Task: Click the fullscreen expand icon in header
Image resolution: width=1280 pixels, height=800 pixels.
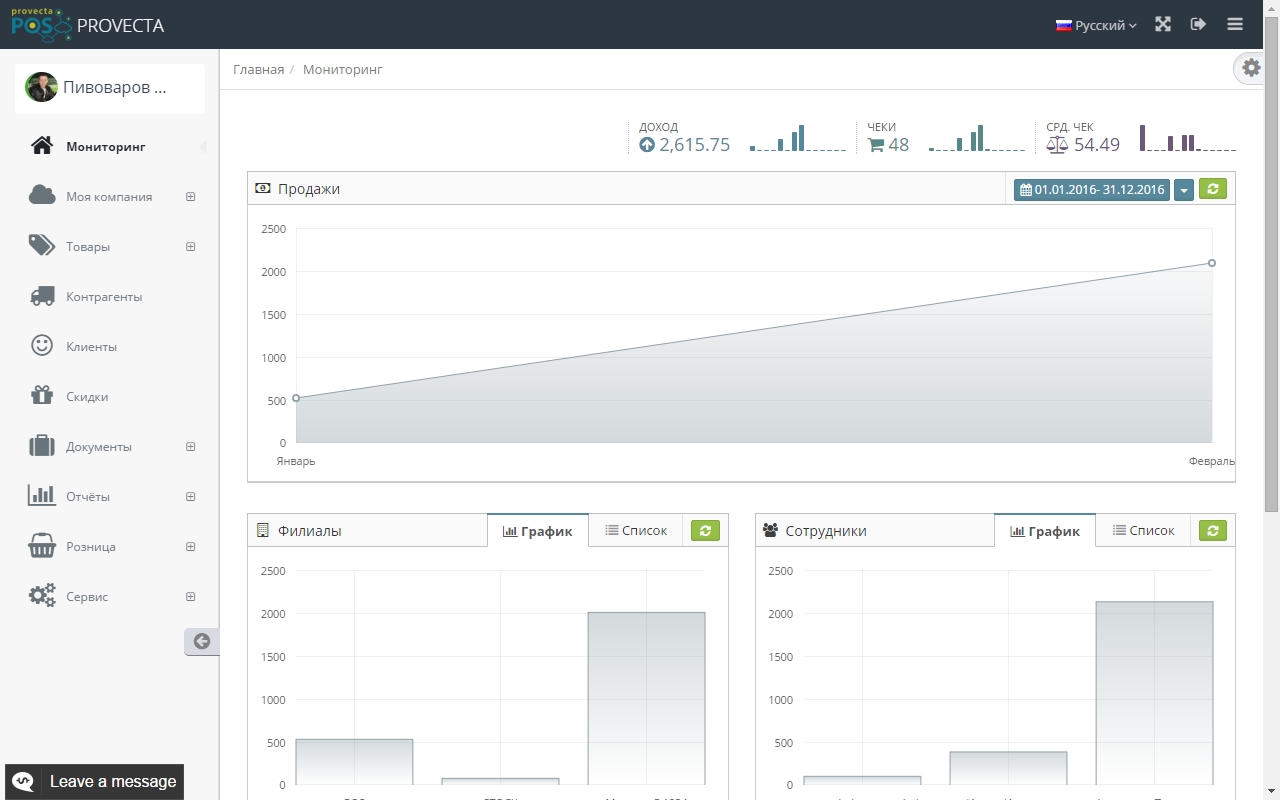Action: (1162, 25)
